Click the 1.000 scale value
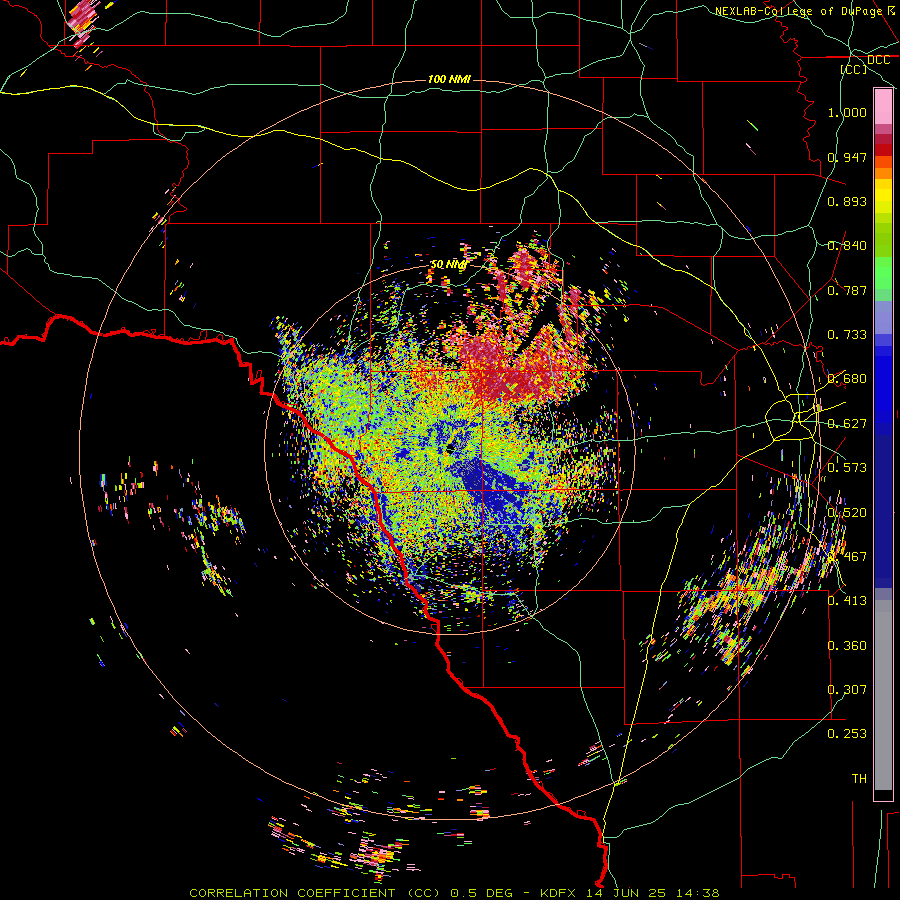 [x=847, y=112]
